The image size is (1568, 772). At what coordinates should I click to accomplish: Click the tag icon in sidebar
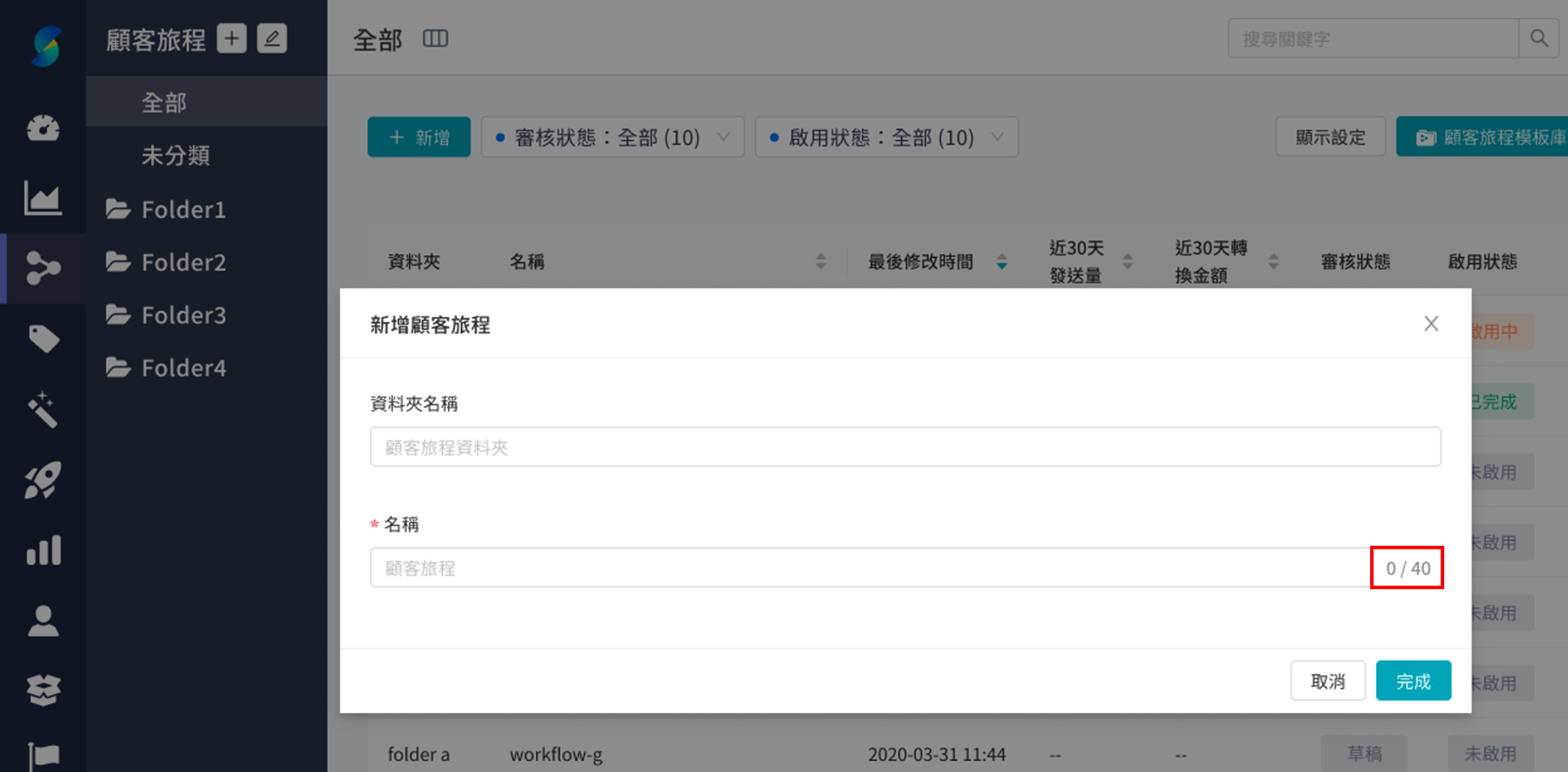[42, 339]
